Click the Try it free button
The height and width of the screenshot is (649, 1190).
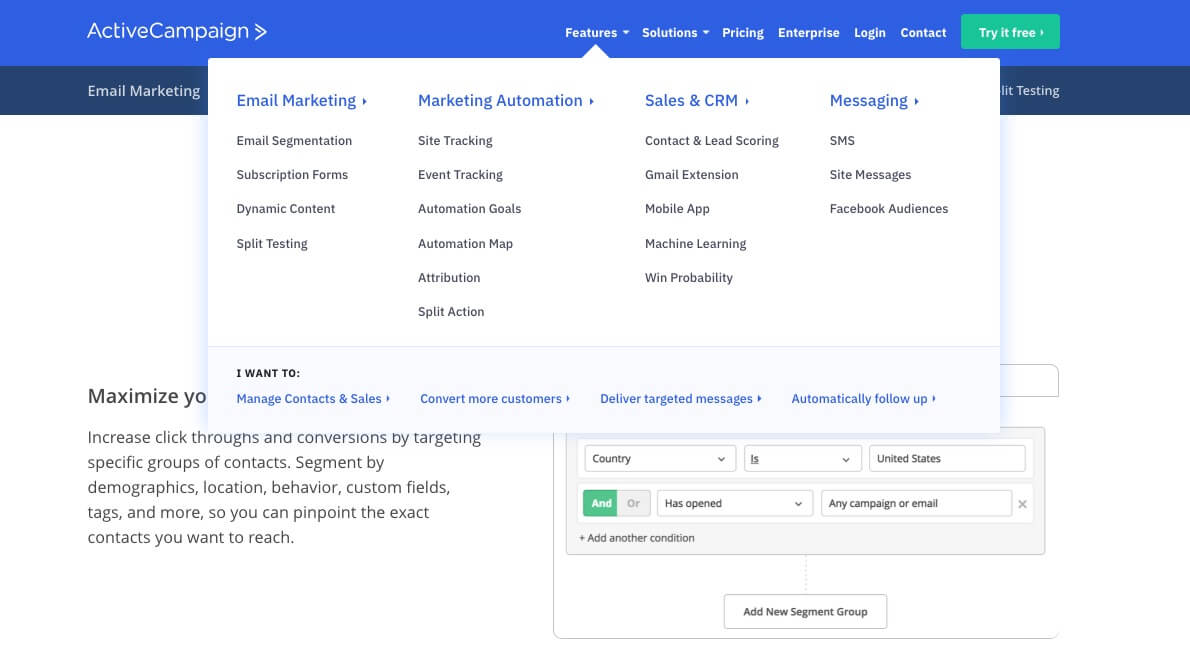(x=1010, y=32)
